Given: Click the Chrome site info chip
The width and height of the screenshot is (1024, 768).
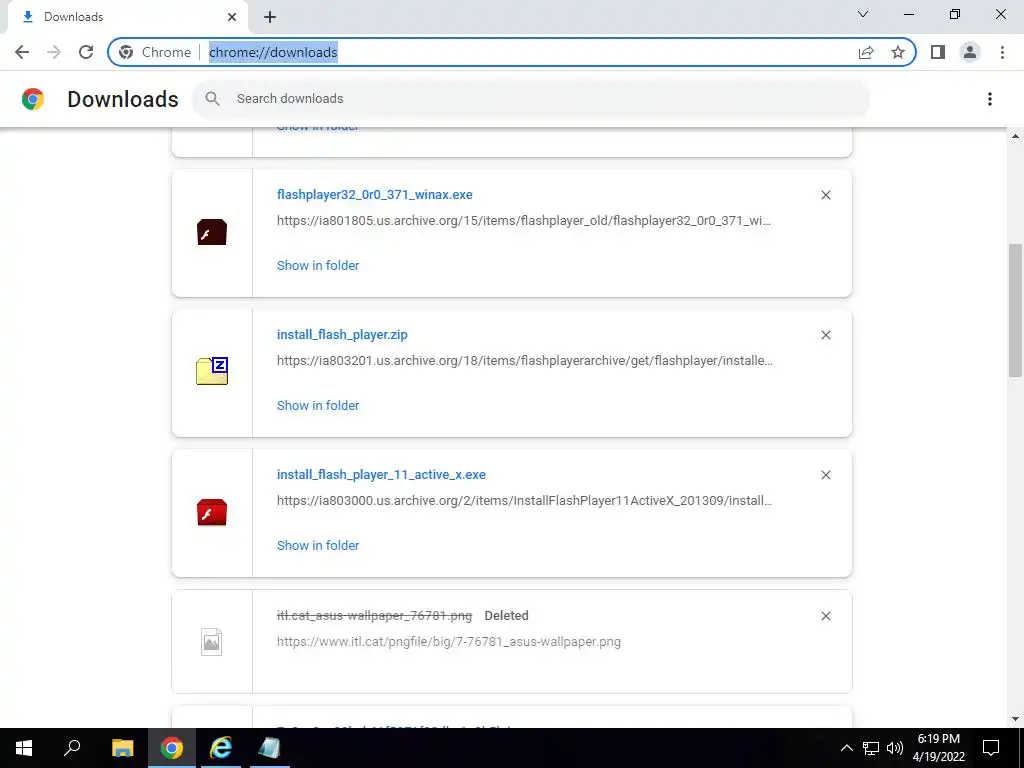Looking at the screenshot, I should (155, 52).
